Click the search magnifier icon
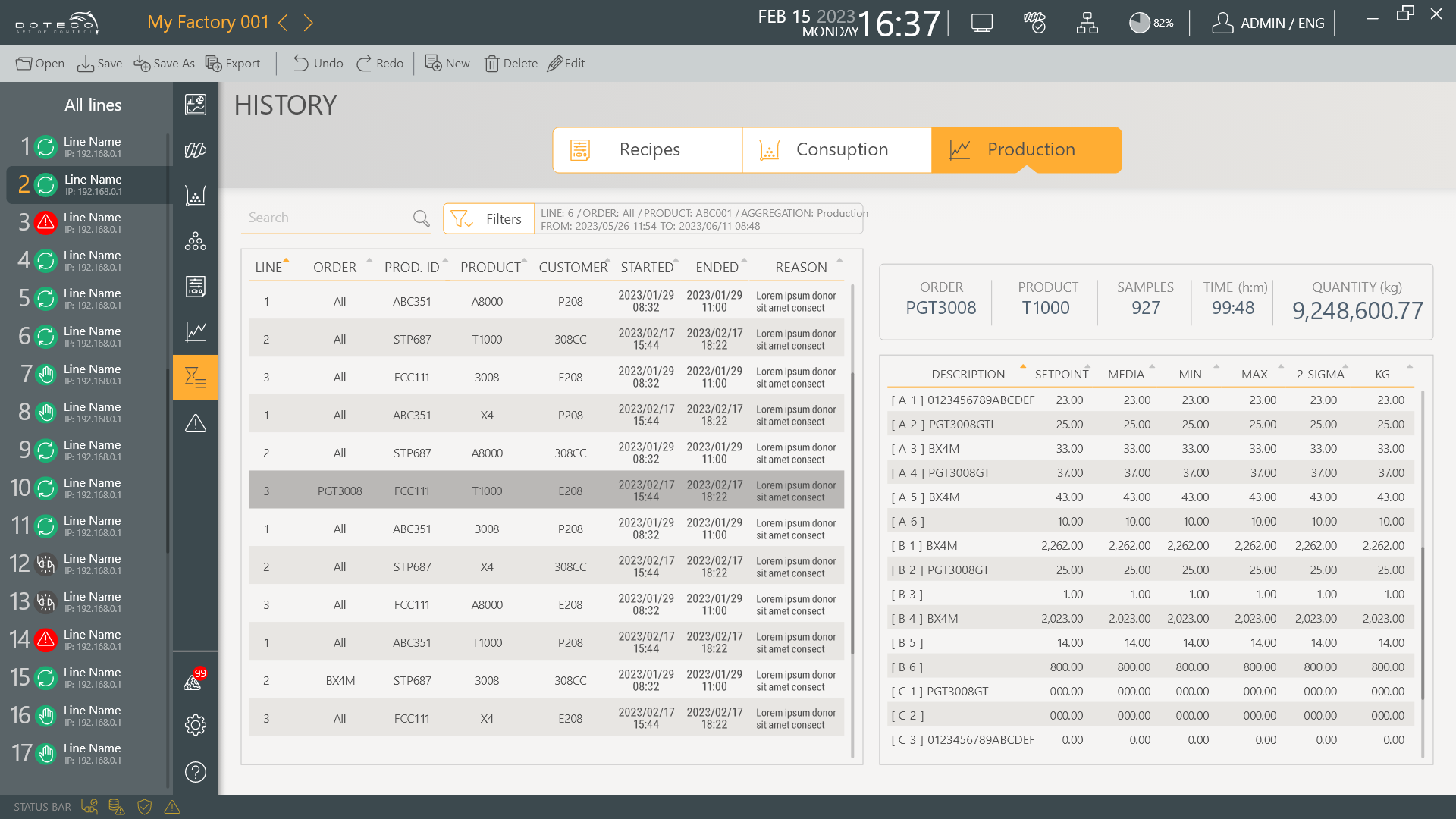The image size is (1456, 819). point(421,218)
